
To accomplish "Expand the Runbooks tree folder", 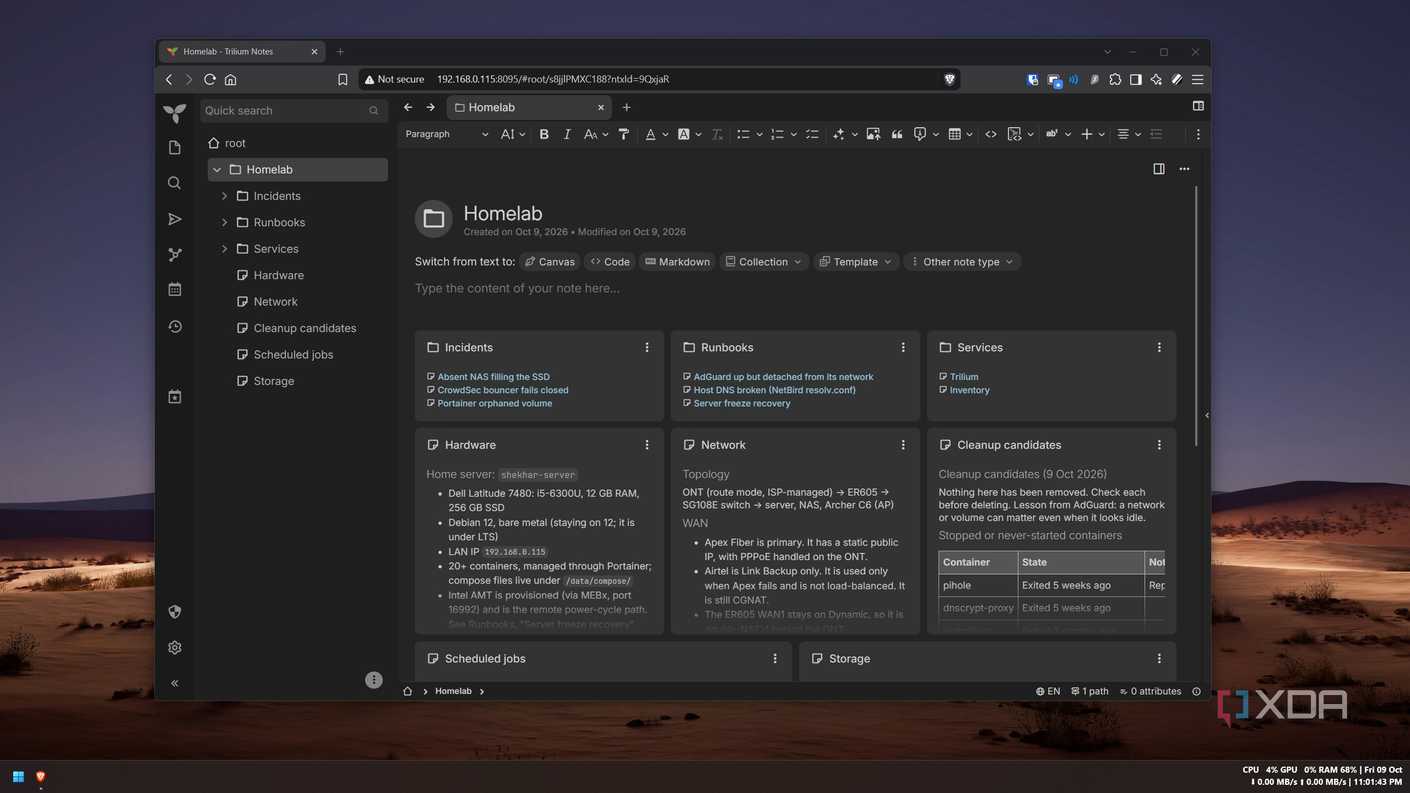I will pos(224,222).
